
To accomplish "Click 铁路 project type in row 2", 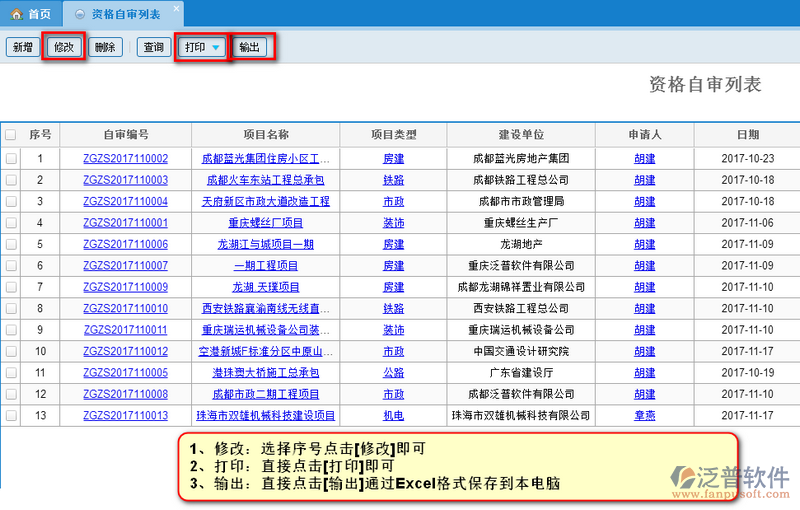I will 393,180.
